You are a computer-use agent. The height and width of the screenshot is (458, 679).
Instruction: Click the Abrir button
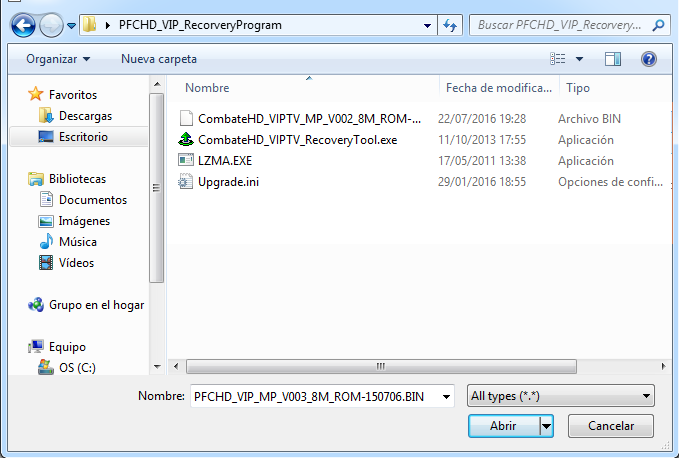coord(504,426)
